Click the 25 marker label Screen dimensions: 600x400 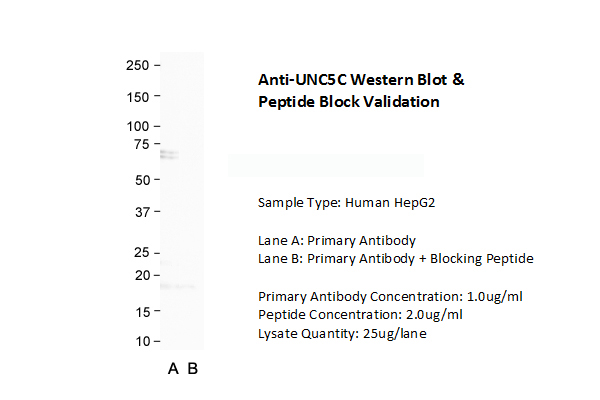(140, 252)
